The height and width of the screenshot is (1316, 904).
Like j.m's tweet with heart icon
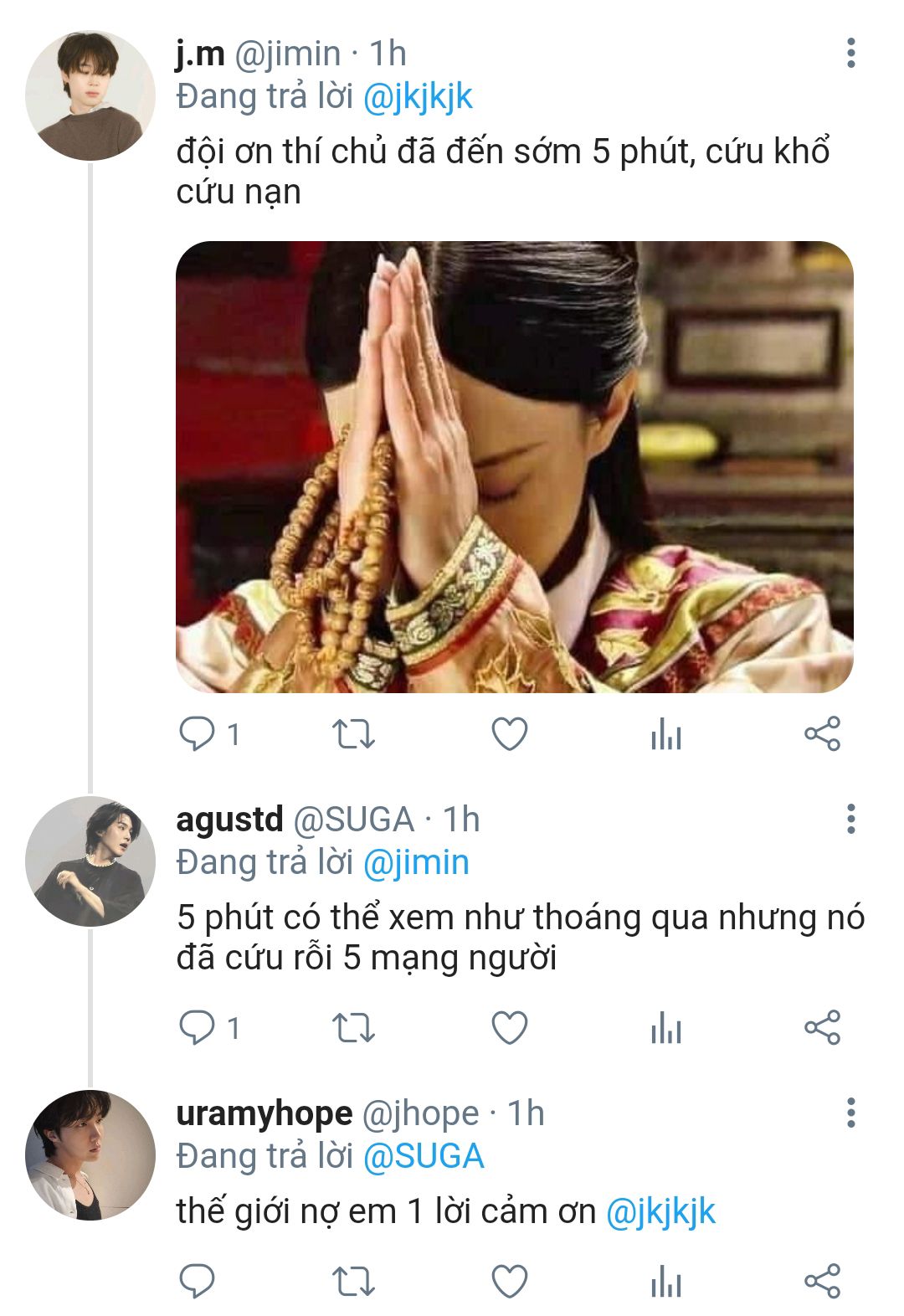pos(509,735)
